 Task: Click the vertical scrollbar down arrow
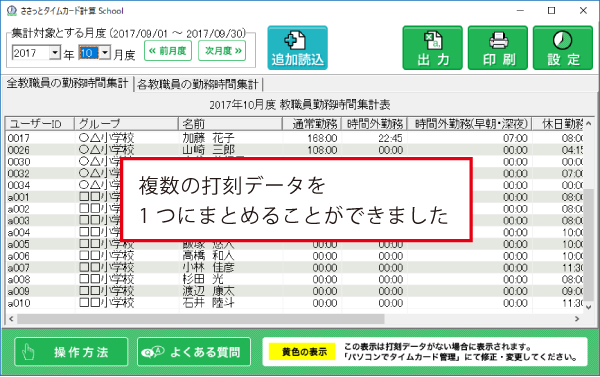click(588, 307)
